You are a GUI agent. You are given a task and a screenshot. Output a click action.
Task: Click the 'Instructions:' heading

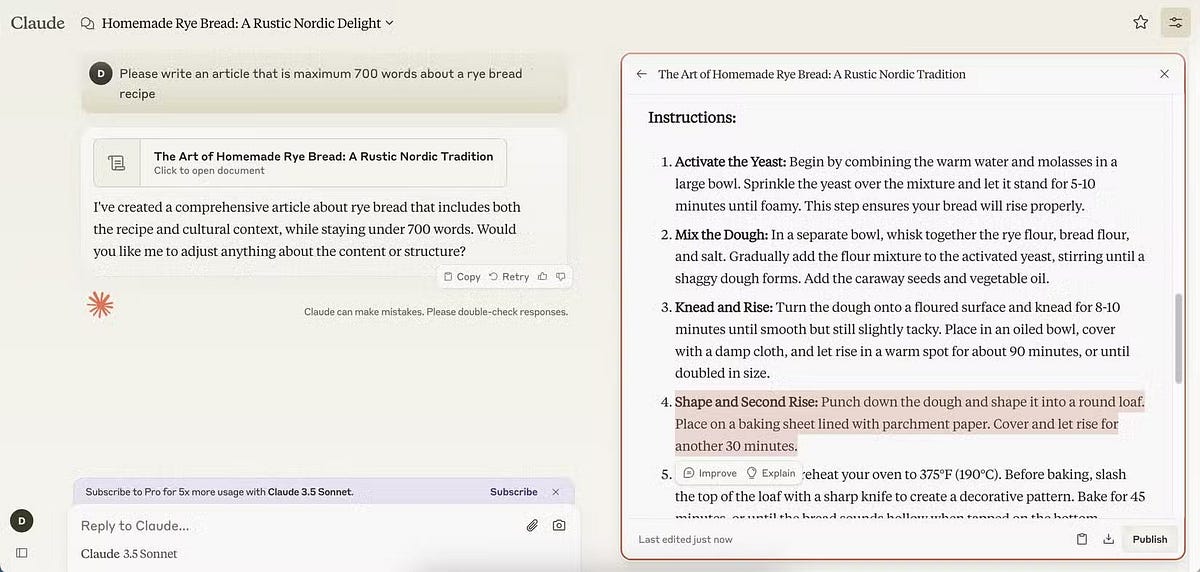tap(692, 117)
